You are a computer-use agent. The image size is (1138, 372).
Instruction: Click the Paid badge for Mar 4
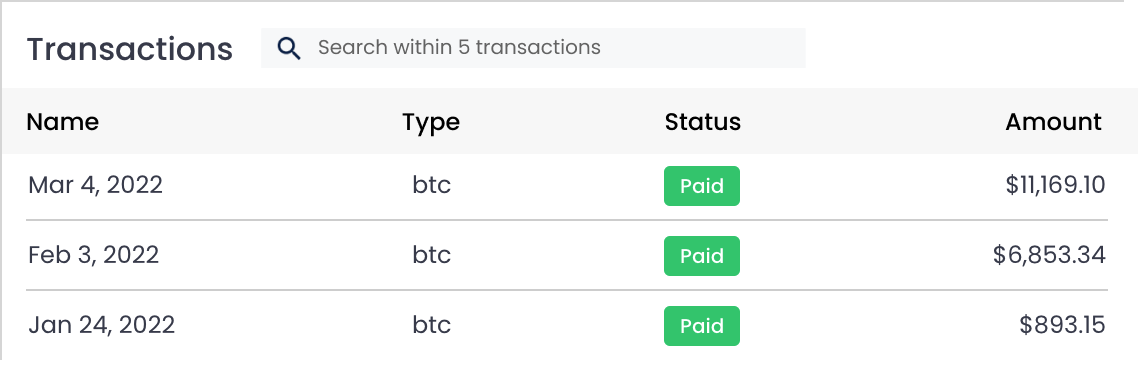[x=702, y=186]
